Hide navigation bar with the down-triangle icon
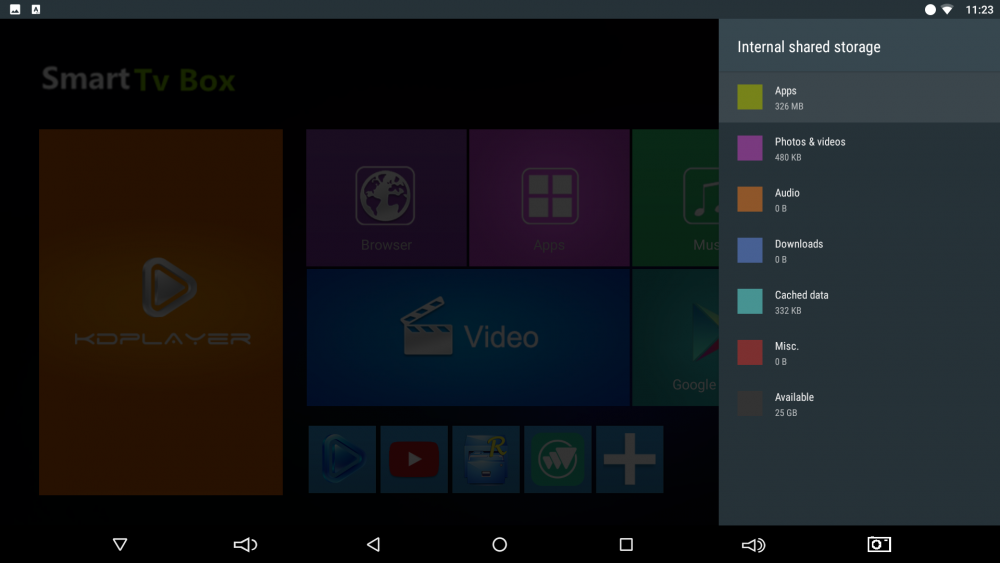 pos(120,545)
